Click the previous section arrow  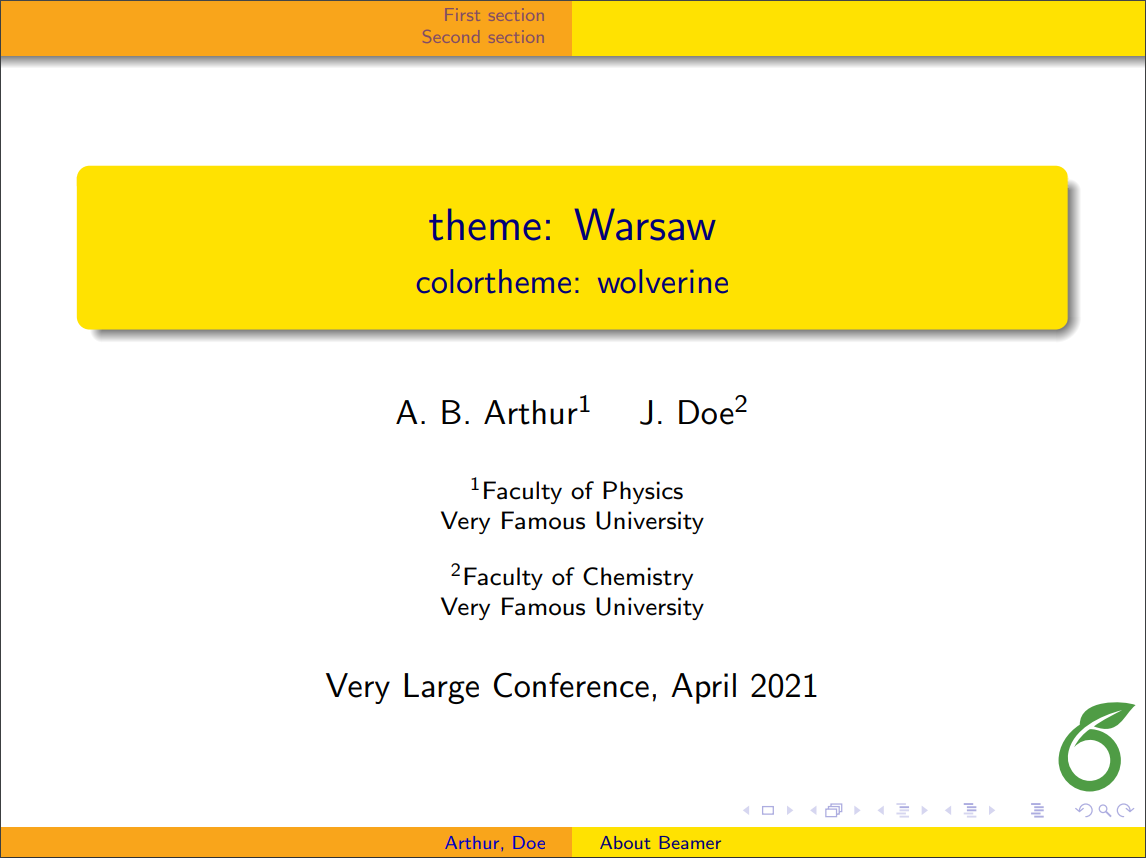(x=948, y=810)
